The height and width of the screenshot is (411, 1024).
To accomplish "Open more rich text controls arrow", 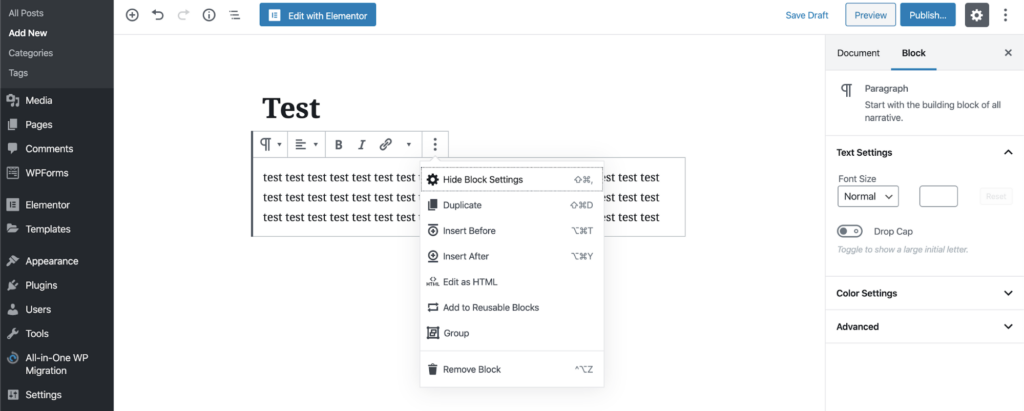I will tap(409, 144).
